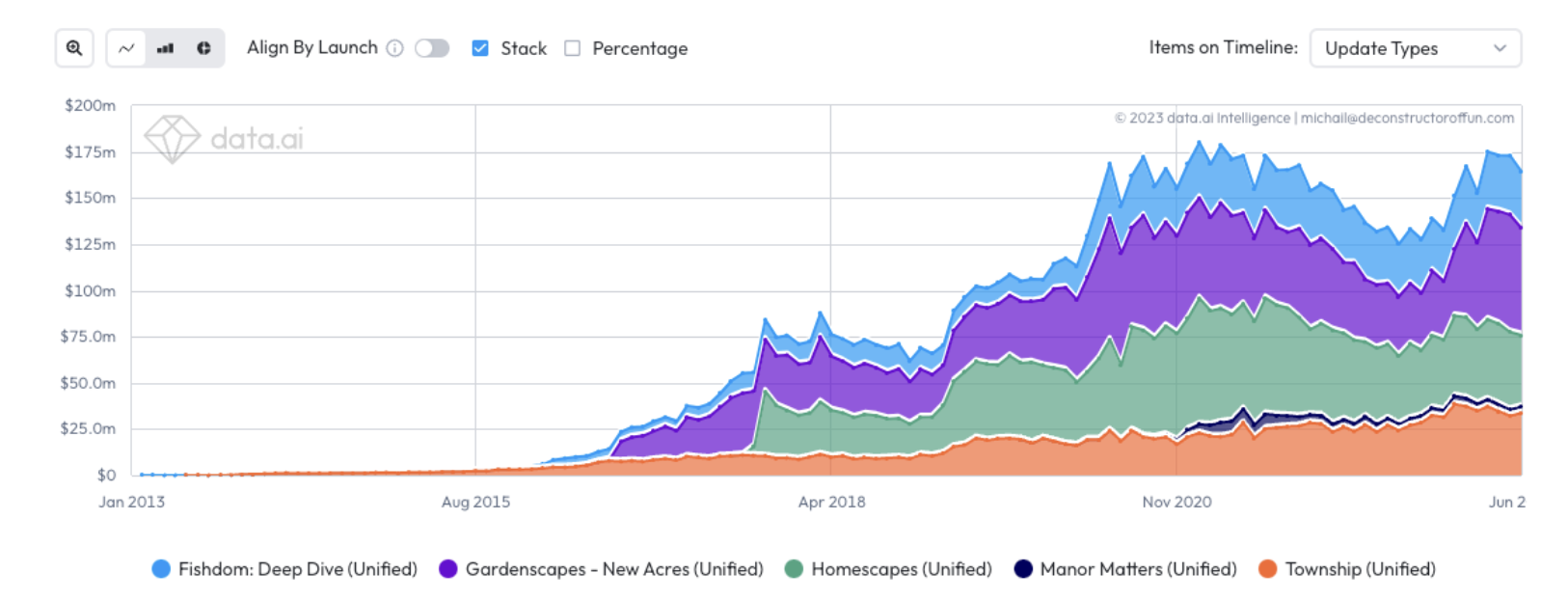Click the copyright data.ai Intelligence text
Screen dimensions: 1568x600
[x=1314, y=118]
